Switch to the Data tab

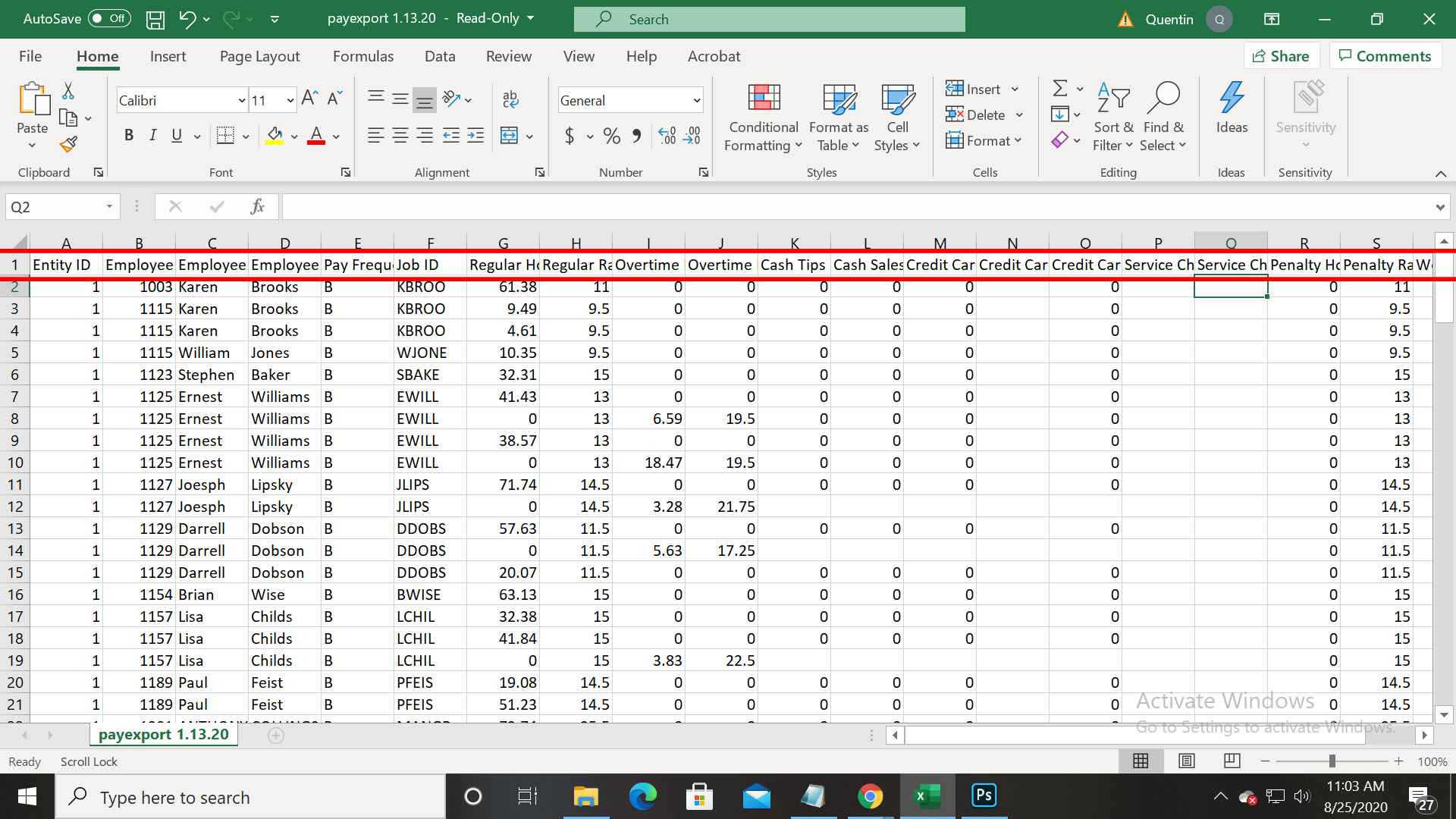click(x=440, y=56)
